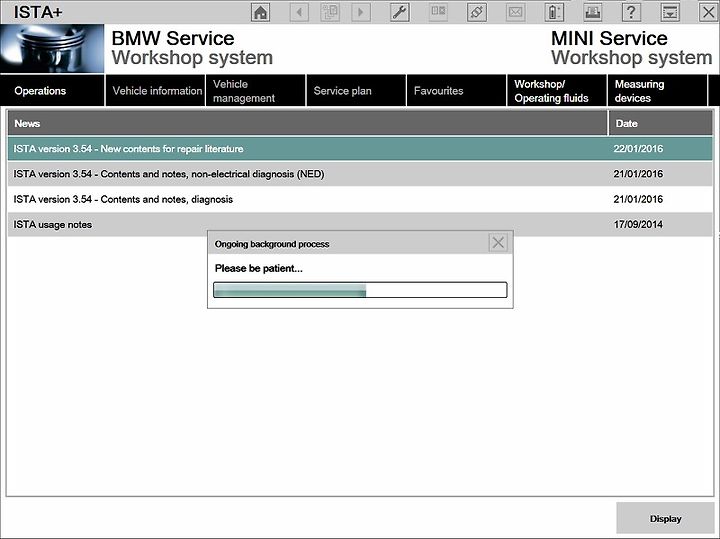Open Workshop/Operating fluids tab
This screenshot has height=539, width=720.
pos(557,90)
